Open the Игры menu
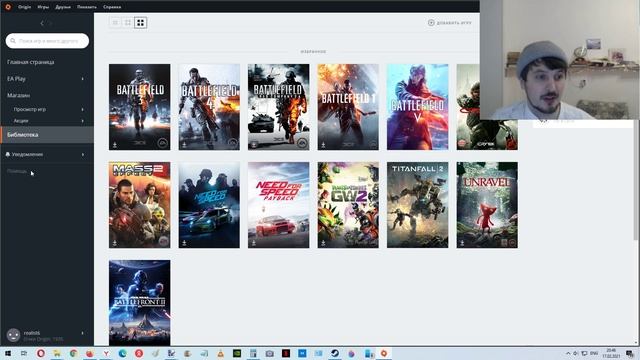The width and height of the screenshot is (640, 360). tap(43, 7)
